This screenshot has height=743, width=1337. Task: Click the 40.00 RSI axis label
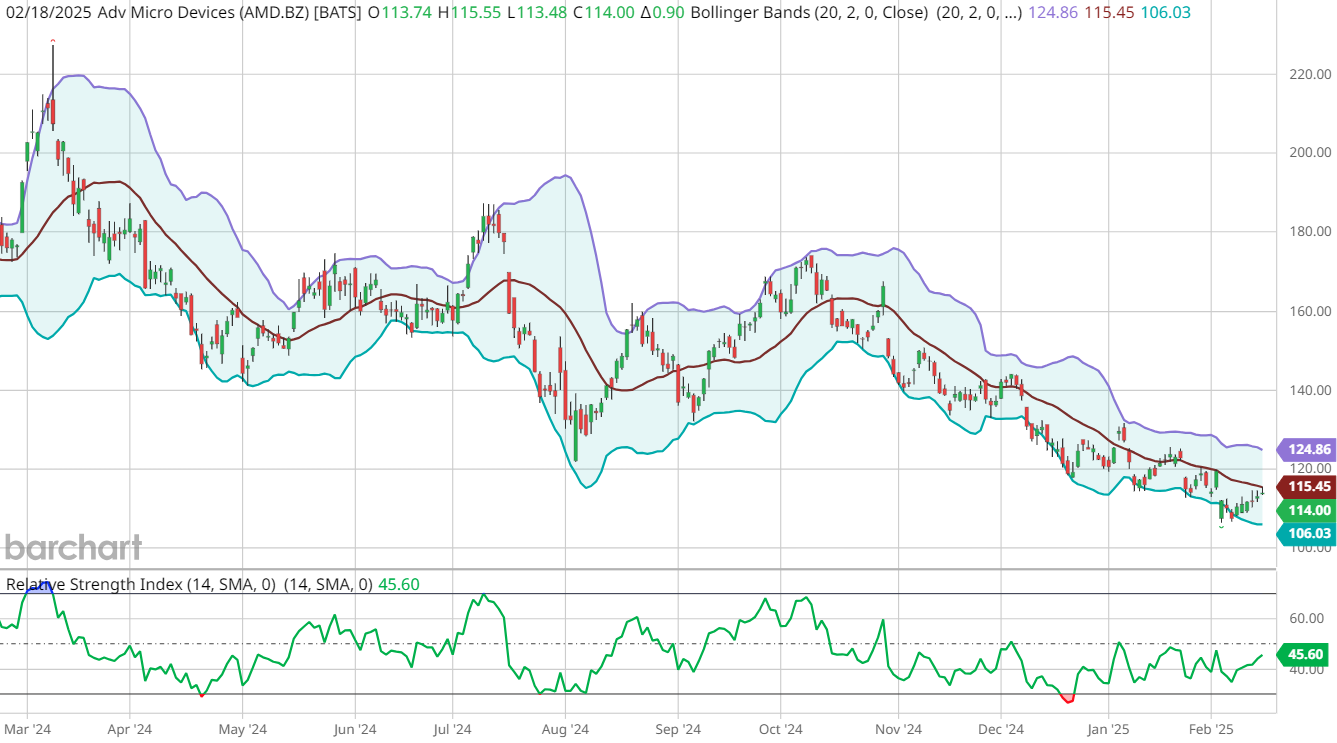(x=1306, y=669)
